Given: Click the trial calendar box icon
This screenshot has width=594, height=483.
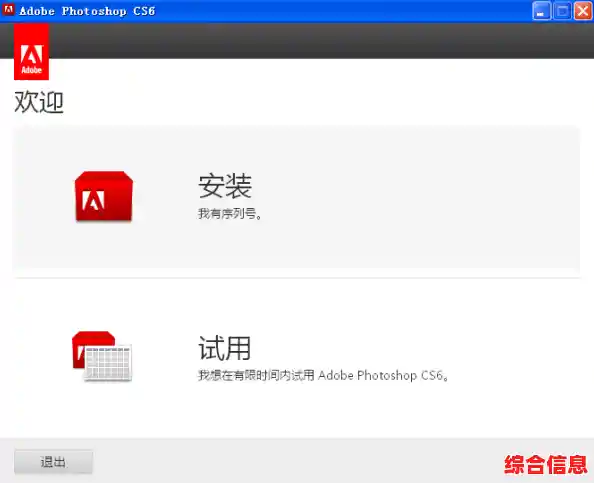Looking at the screenshot, I should tap(102, 356).
